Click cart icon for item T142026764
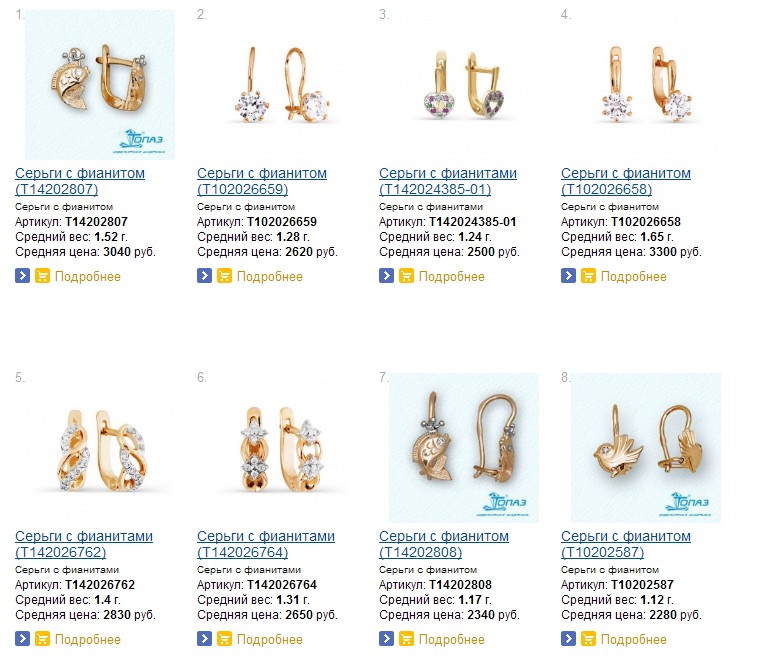This screenshot has height=669, width=772. [x=225, y=638]
